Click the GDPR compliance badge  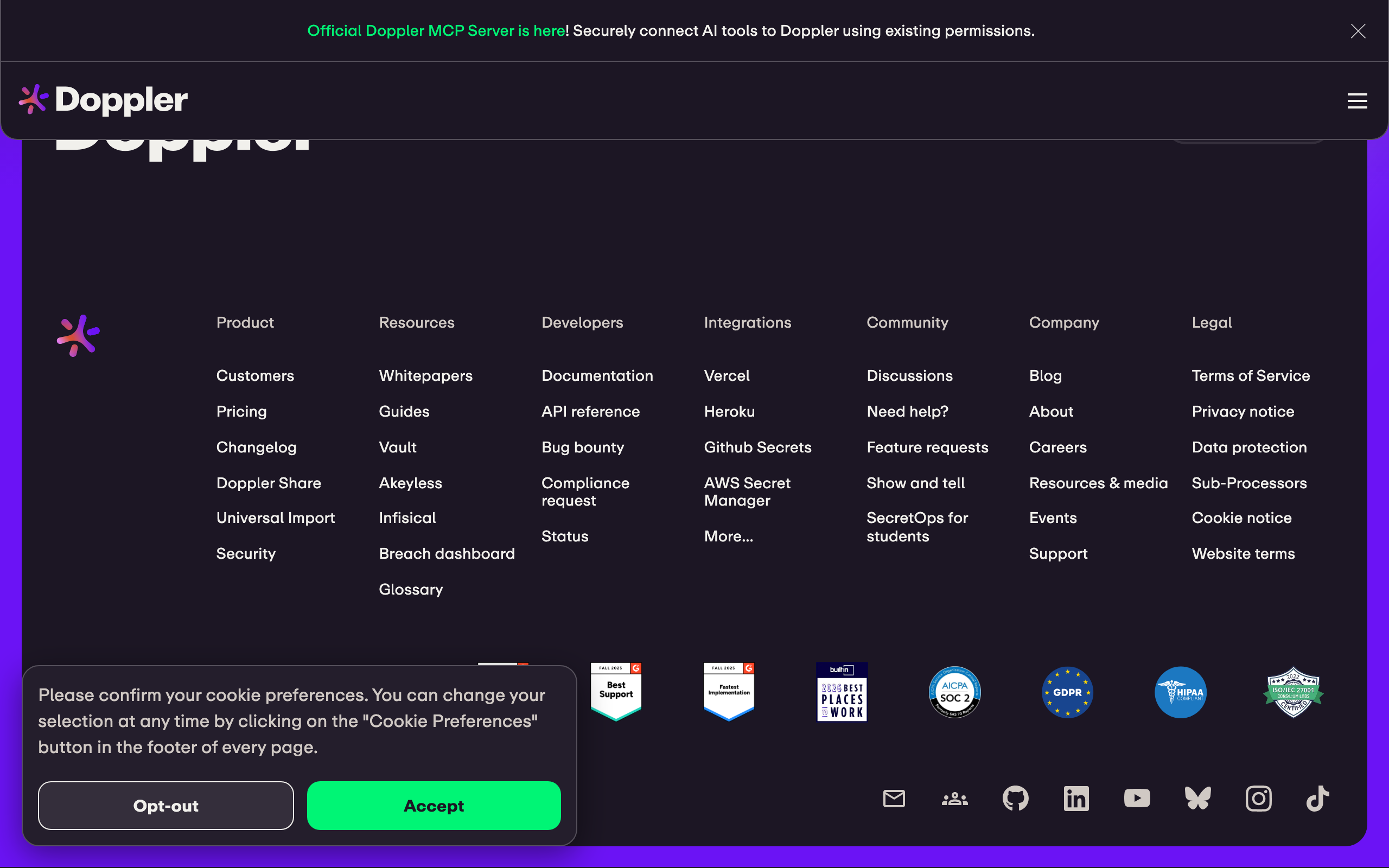click(1067, 692)
